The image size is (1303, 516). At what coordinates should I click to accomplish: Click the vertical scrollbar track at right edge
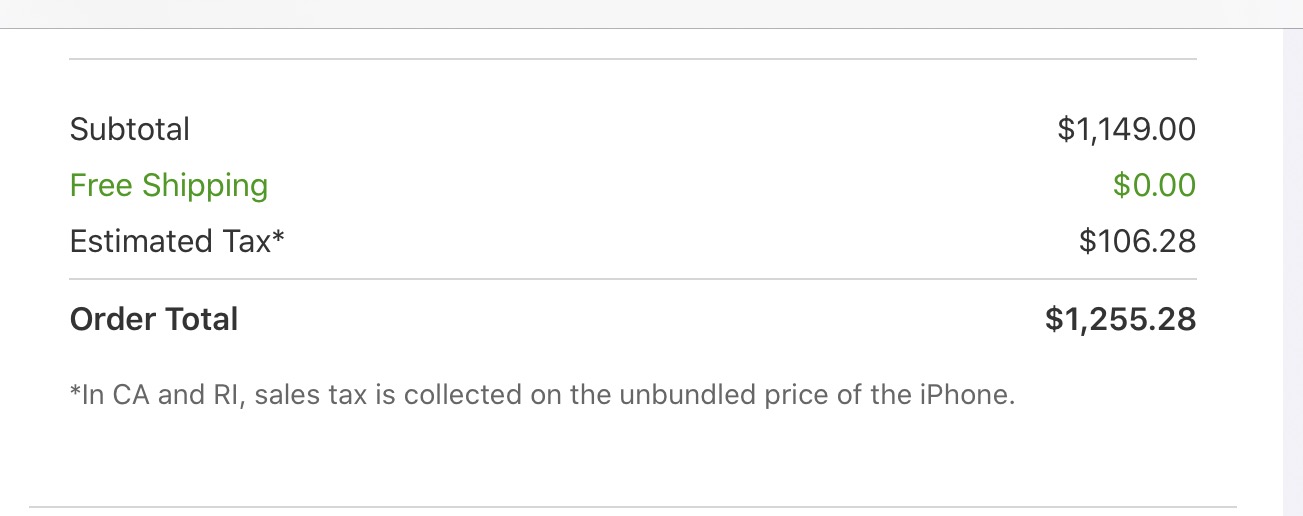point(1292,270)
